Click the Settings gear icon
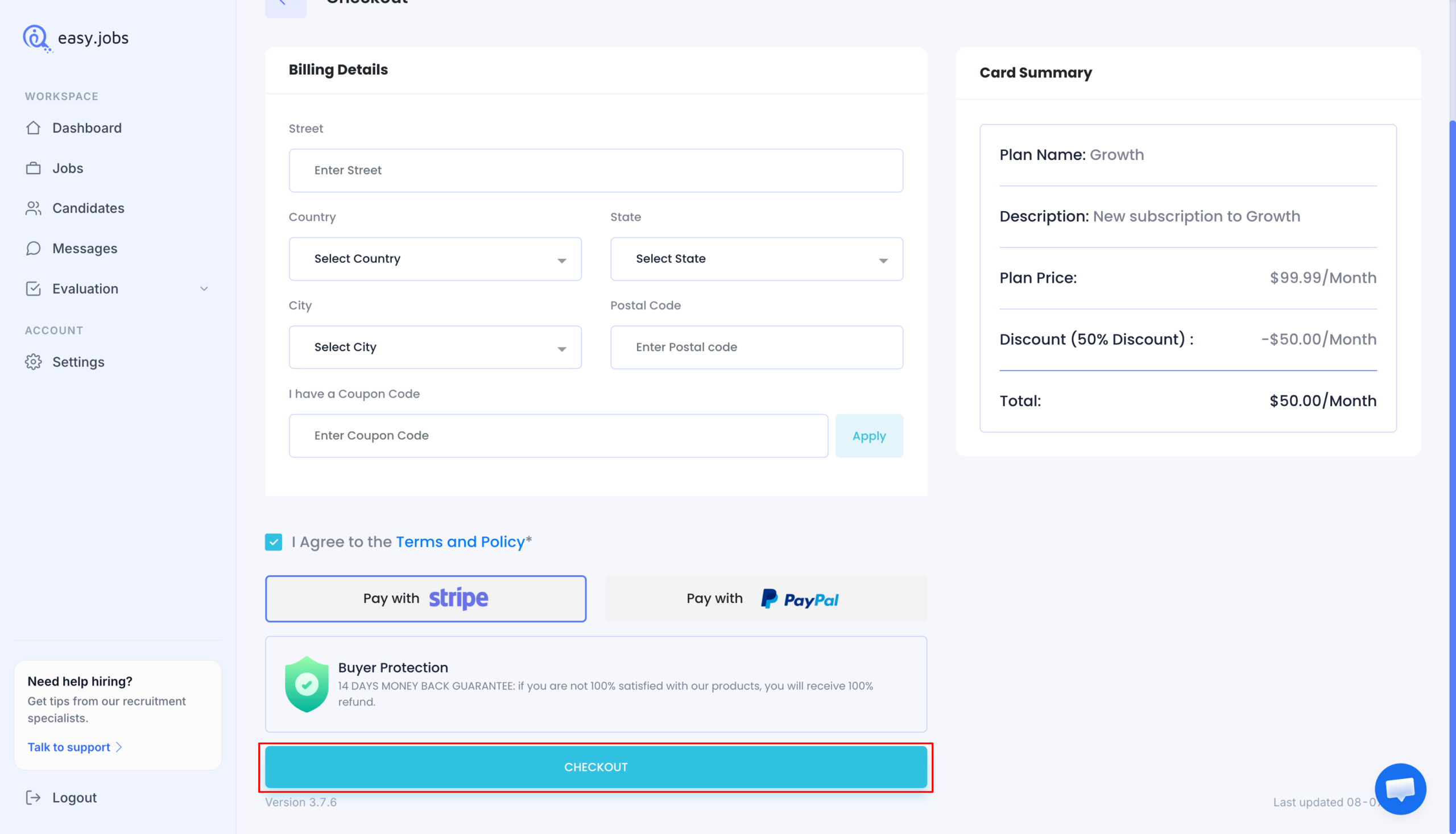This screenshot has width=1456, height=834. 33,362
